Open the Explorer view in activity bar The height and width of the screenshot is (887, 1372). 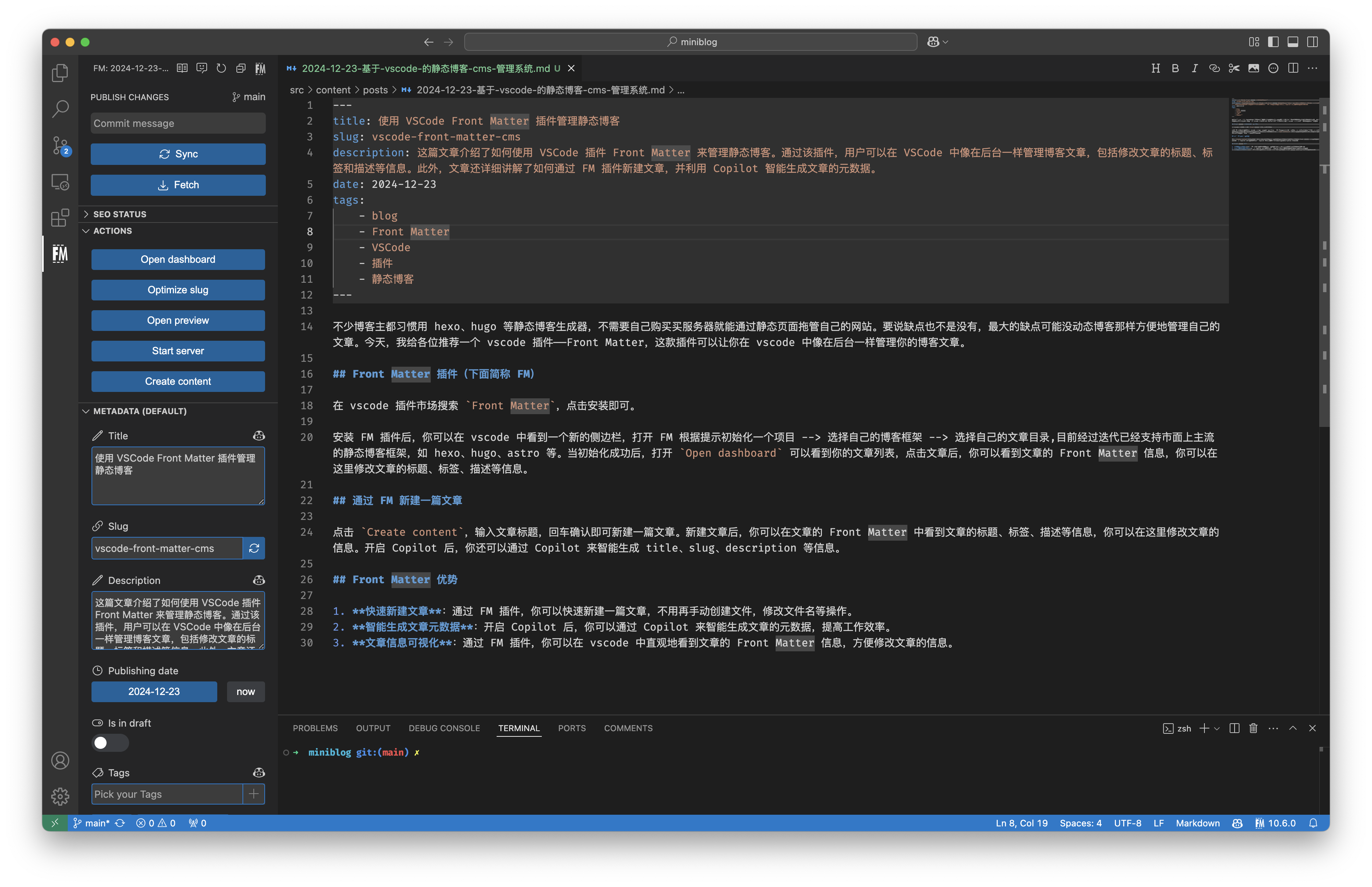pyautogui.click(x=60, y=73)
